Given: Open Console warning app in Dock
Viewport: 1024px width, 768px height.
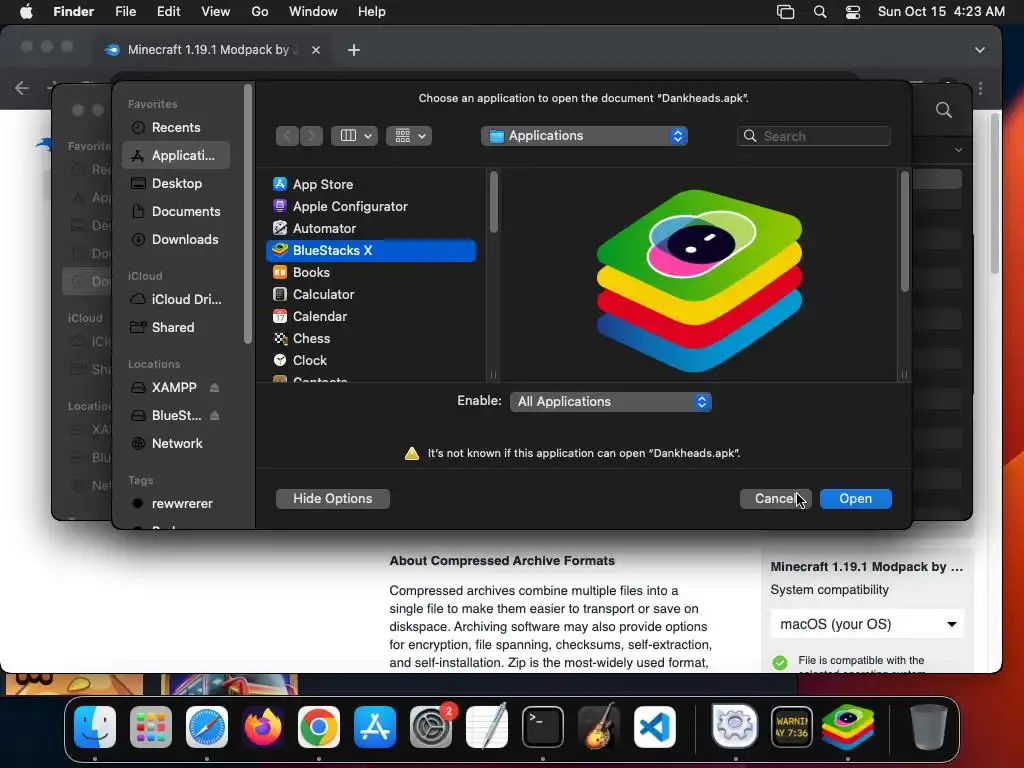Looking at the screenshot, I should click(x=792, y=727).
